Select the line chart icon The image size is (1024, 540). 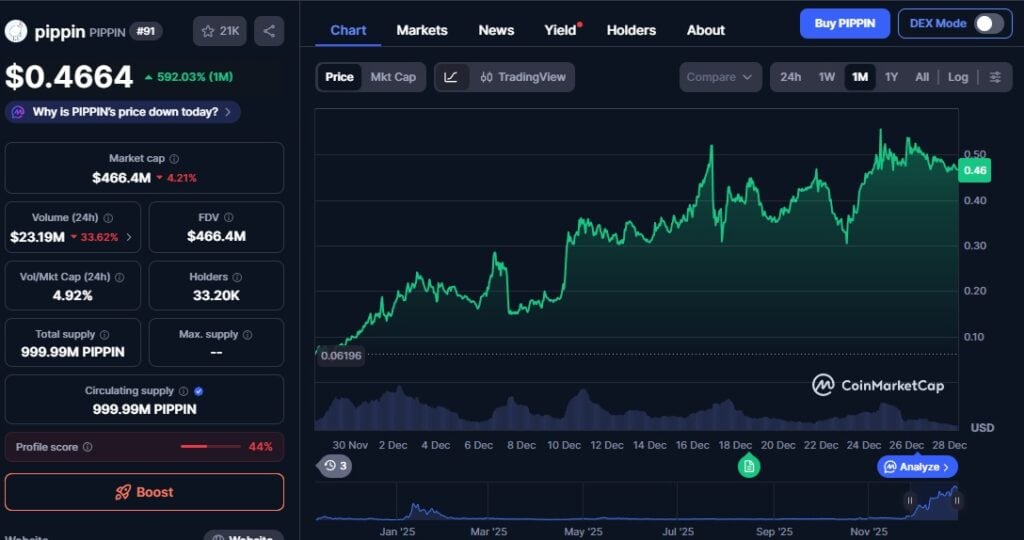pos(451,77)
